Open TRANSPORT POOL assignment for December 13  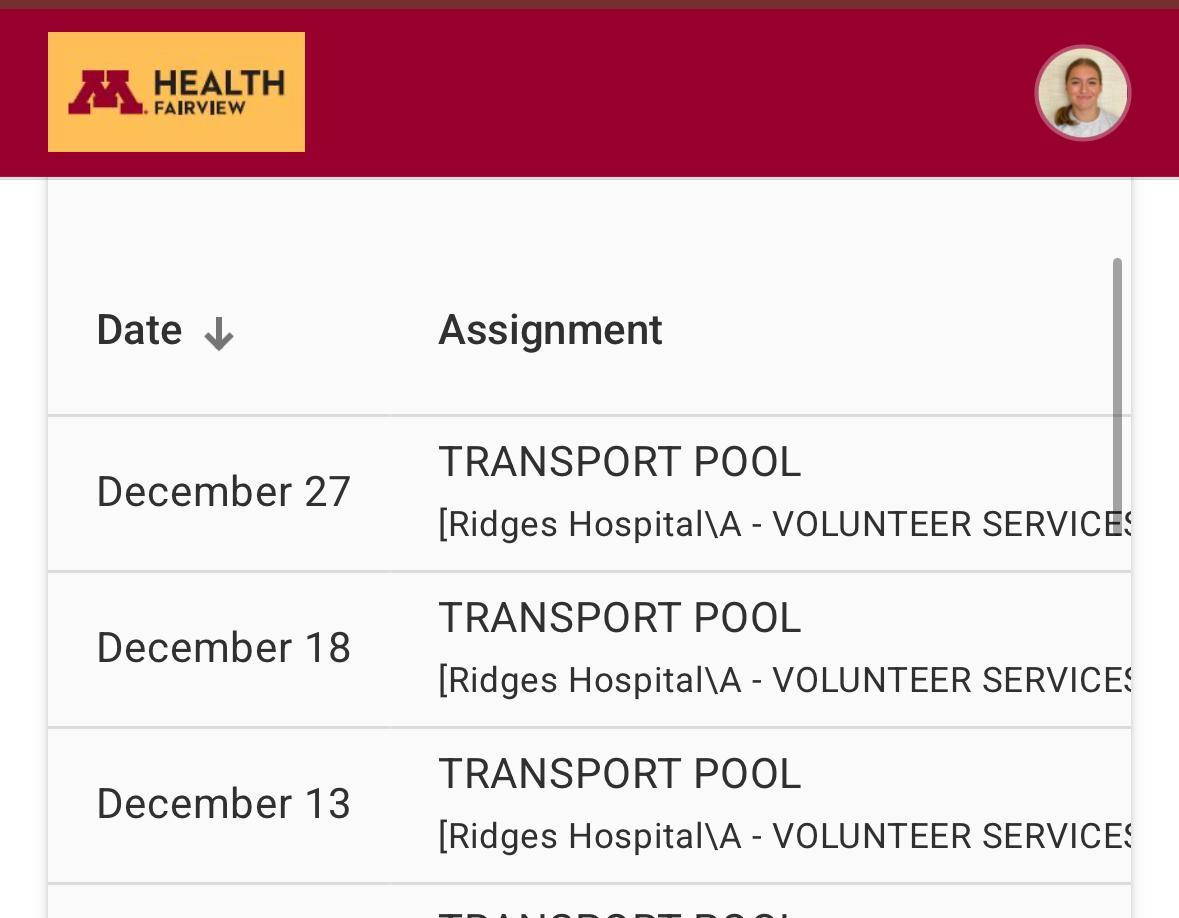point(620,774)
